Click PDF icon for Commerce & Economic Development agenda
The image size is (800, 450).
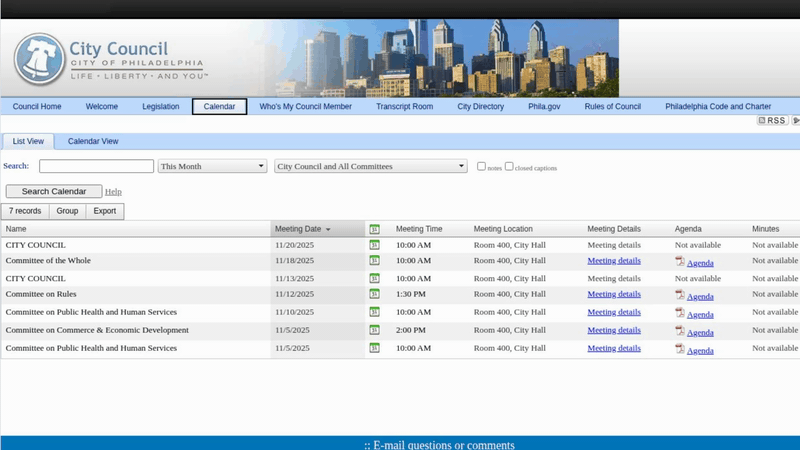coord(680,330)
